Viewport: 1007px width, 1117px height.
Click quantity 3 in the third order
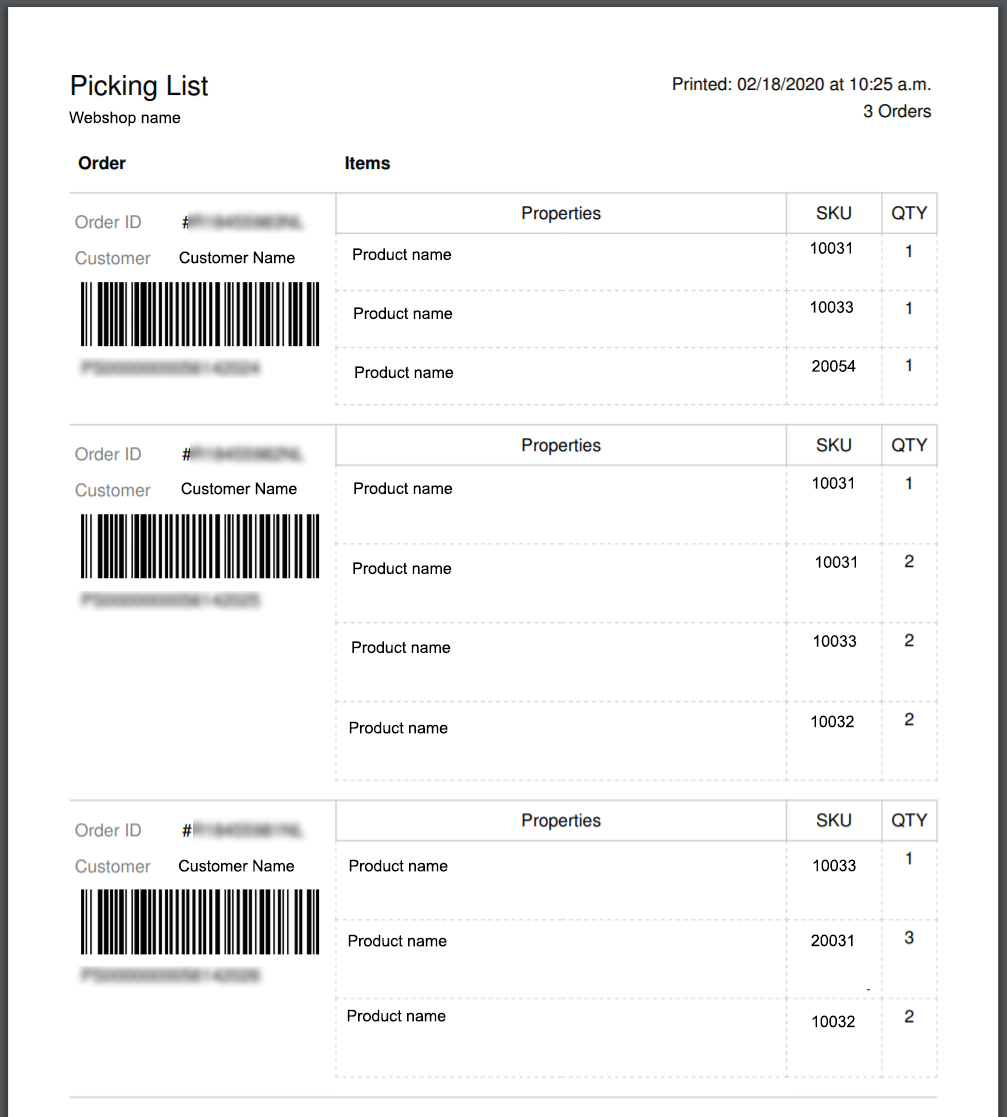click(x=909, y=937)
